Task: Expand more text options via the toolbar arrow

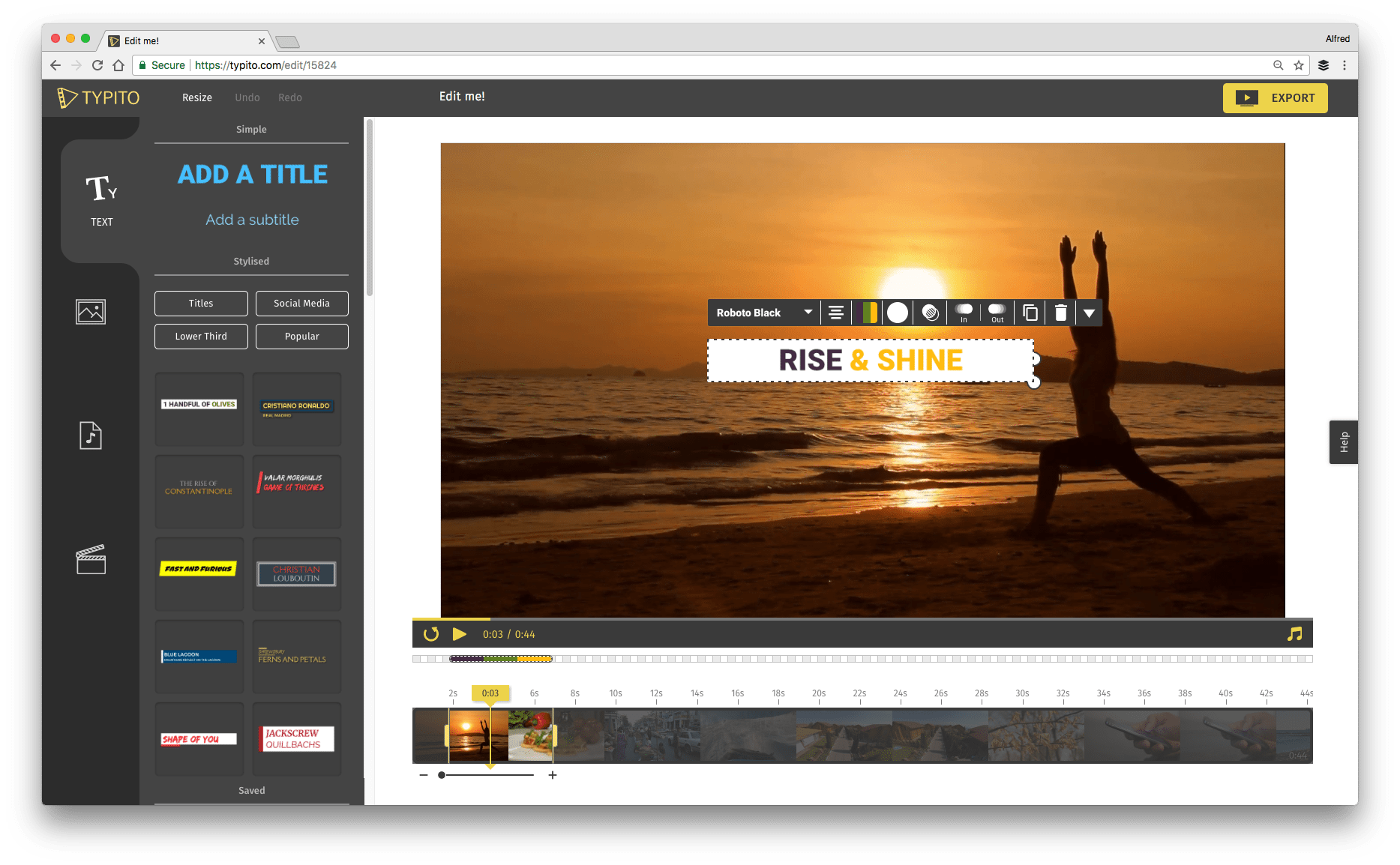Action: [1089, 313]
